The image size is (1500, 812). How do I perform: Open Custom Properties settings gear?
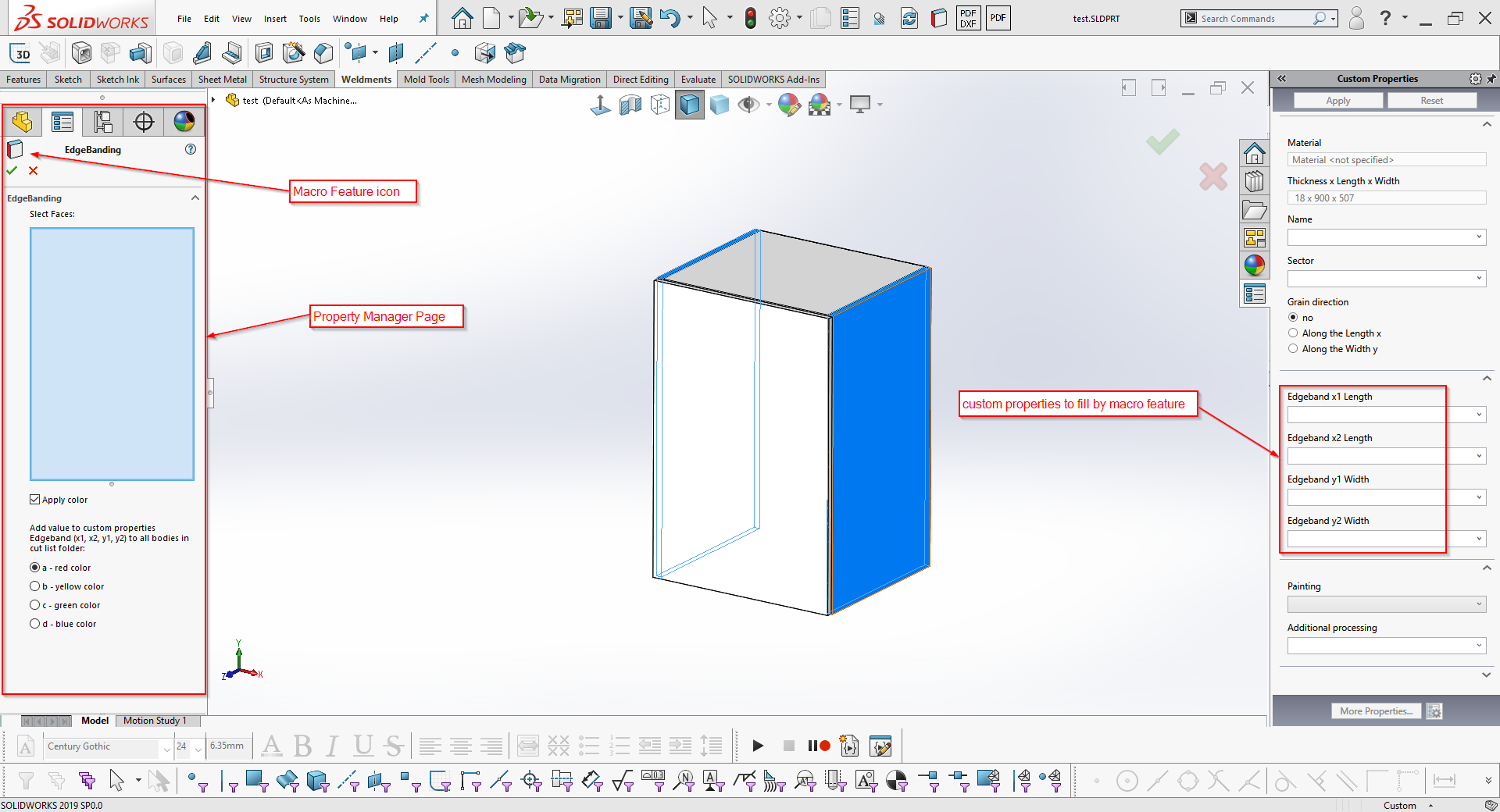point(1475,79)
